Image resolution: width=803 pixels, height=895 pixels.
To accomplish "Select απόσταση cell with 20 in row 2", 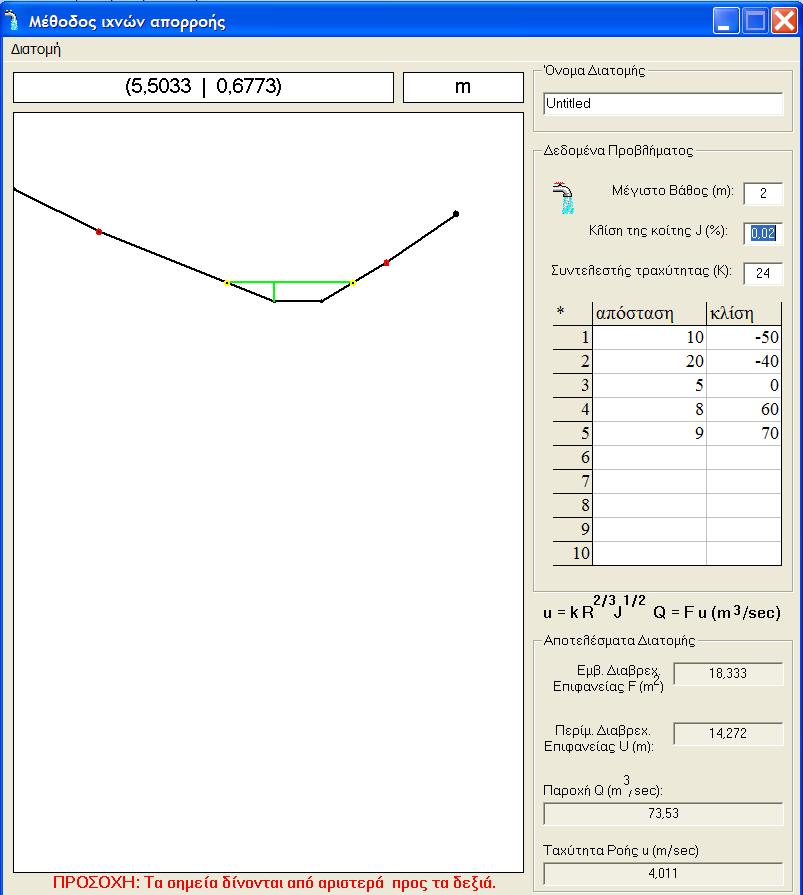I will pos(649,361).
